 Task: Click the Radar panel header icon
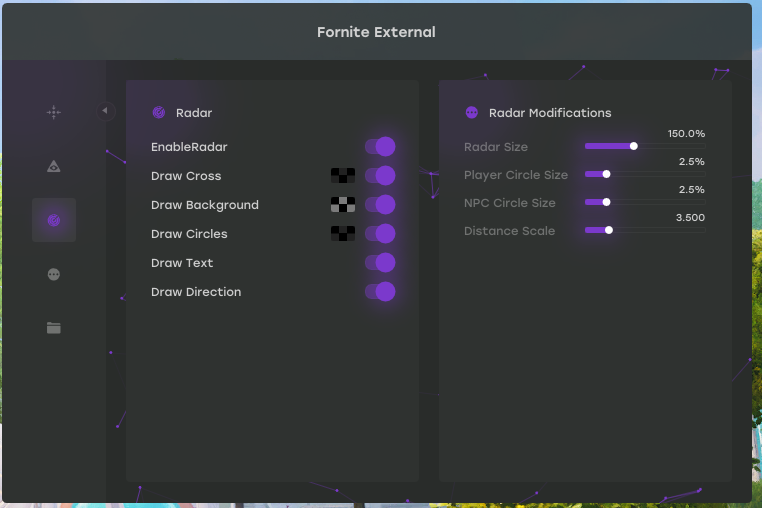point(159,113)
